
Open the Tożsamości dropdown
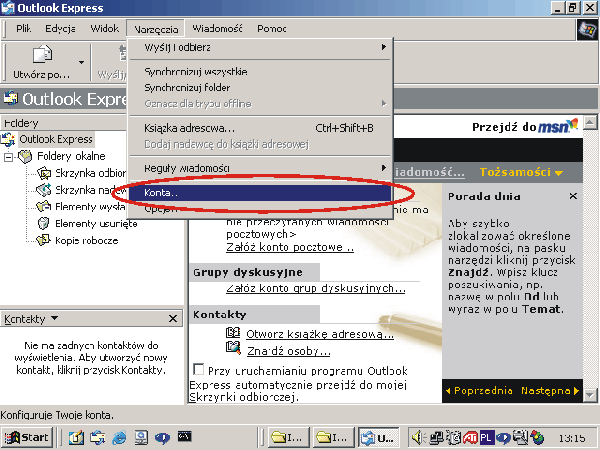click(x=520, y=172)
